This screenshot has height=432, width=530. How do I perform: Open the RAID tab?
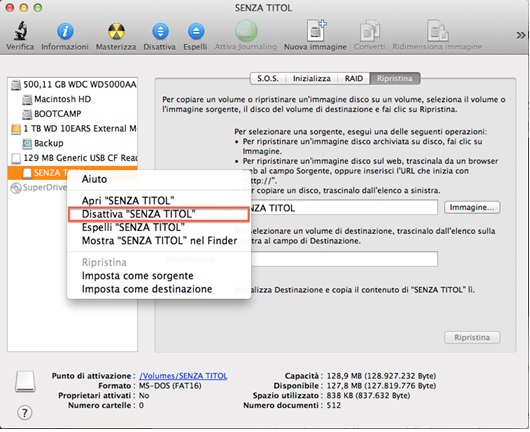[x=354, y=78]
